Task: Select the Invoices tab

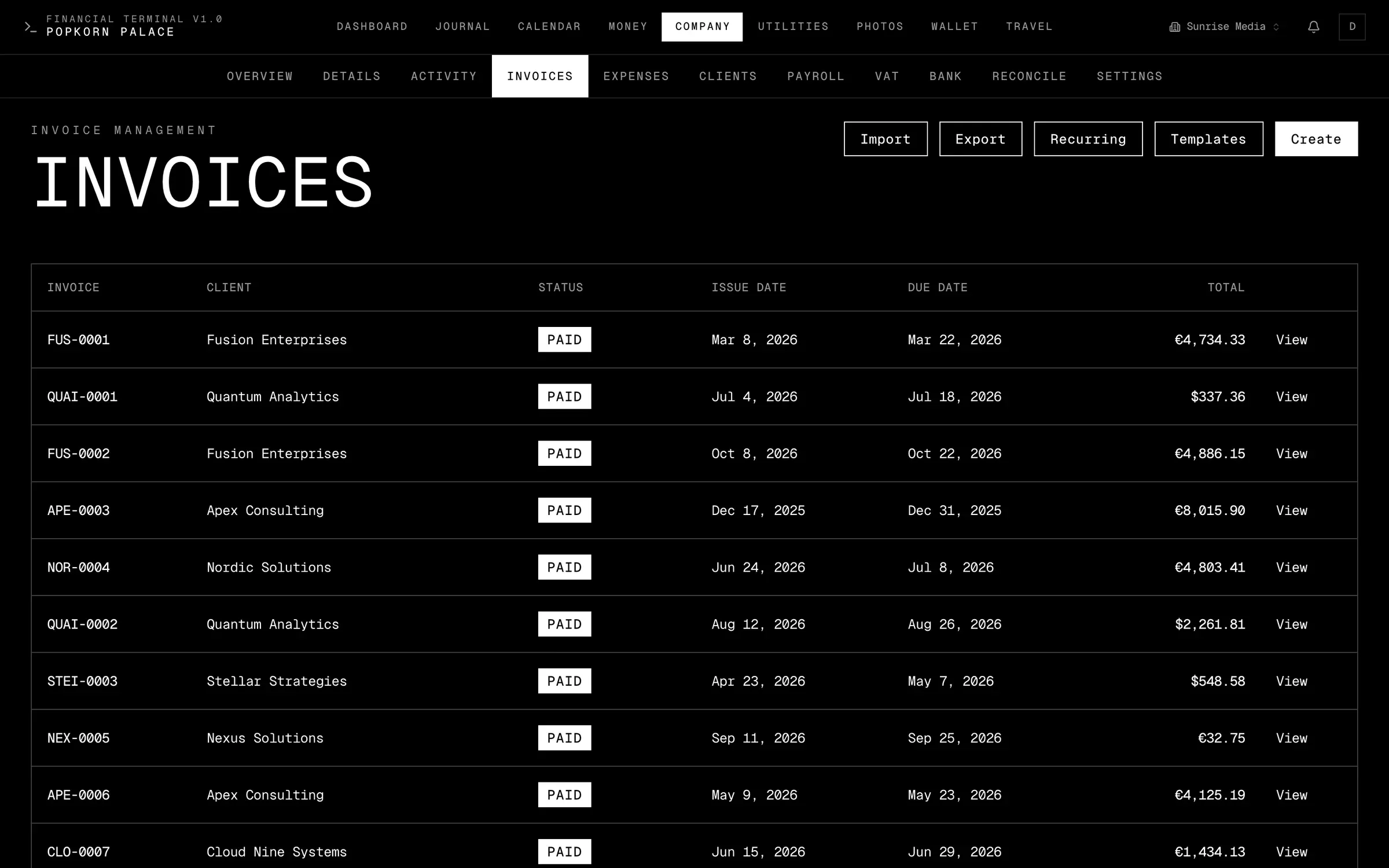Action: tap(540, 76)
